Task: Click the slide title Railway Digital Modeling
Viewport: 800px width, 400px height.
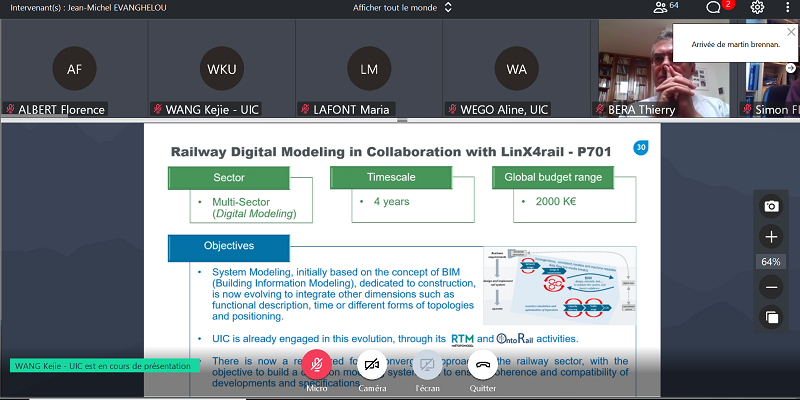Action: pos(390,152)
